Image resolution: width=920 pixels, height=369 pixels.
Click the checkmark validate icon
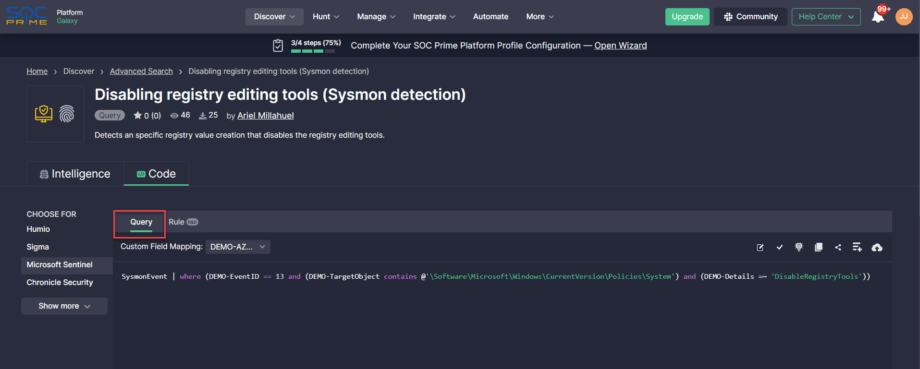coord(780,248)
